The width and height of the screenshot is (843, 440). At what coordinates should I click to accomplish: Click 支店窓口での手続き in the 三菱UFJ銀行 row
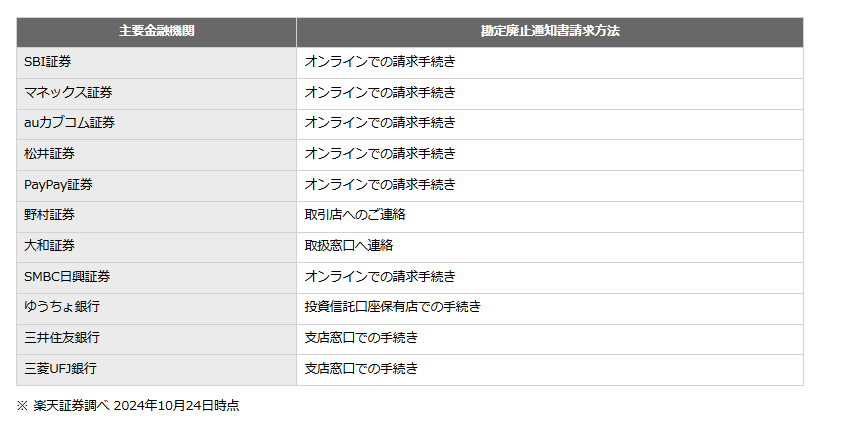(361, 369)
